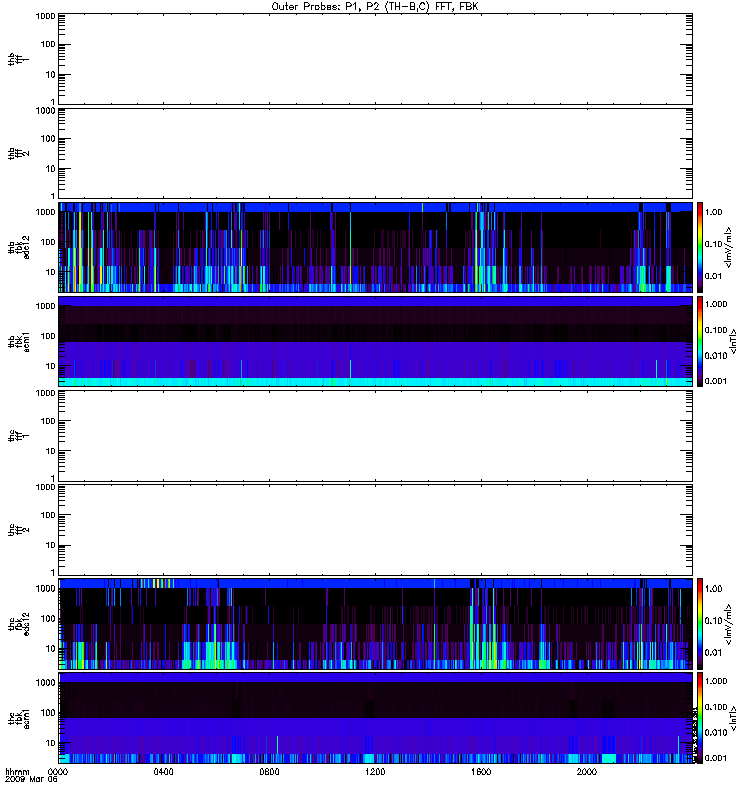Click the <|nT|> unit label beside thc scm1
This screenshot has width=750, height=800.
pyautogui.click(x=734, y=718)
